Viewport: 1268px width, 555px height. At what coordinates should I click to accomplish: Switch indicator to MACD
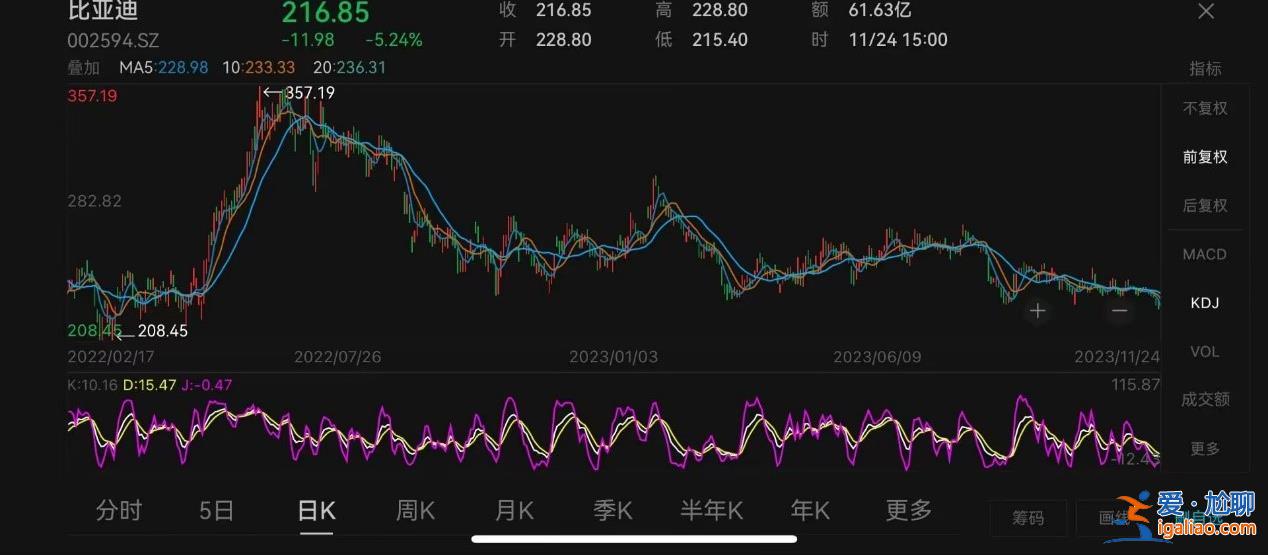[1204, 254]
